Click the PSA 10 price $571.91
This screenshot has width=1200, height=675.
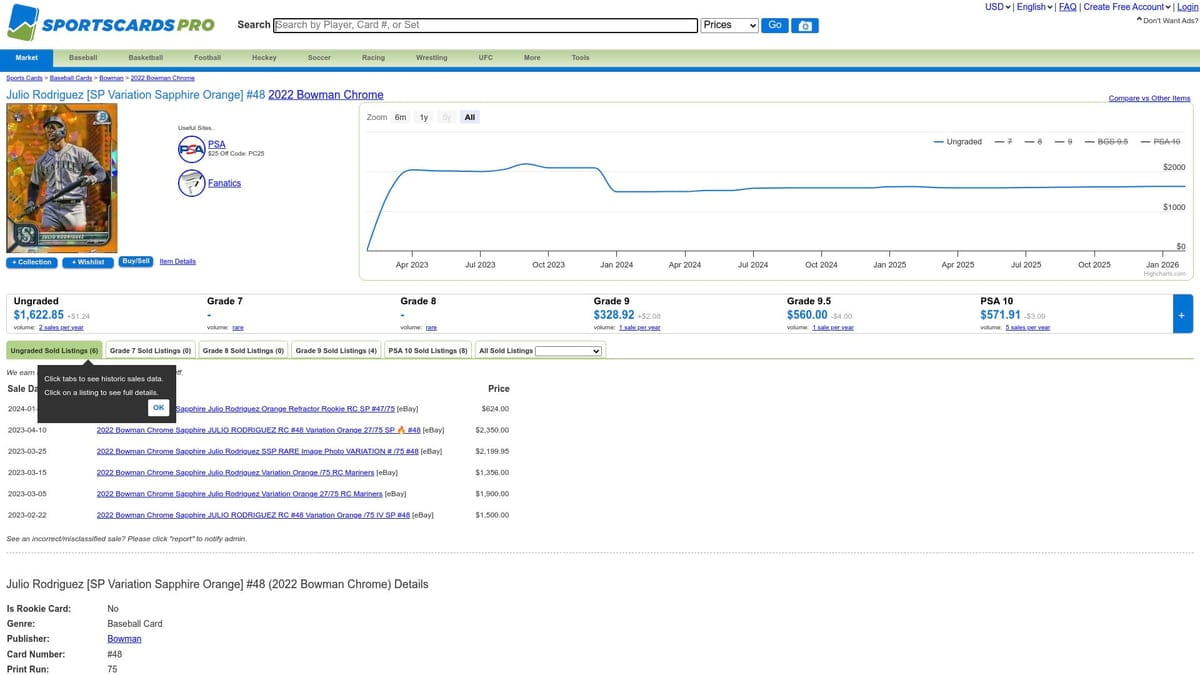pyautogui.click(x=1000, y=315)
